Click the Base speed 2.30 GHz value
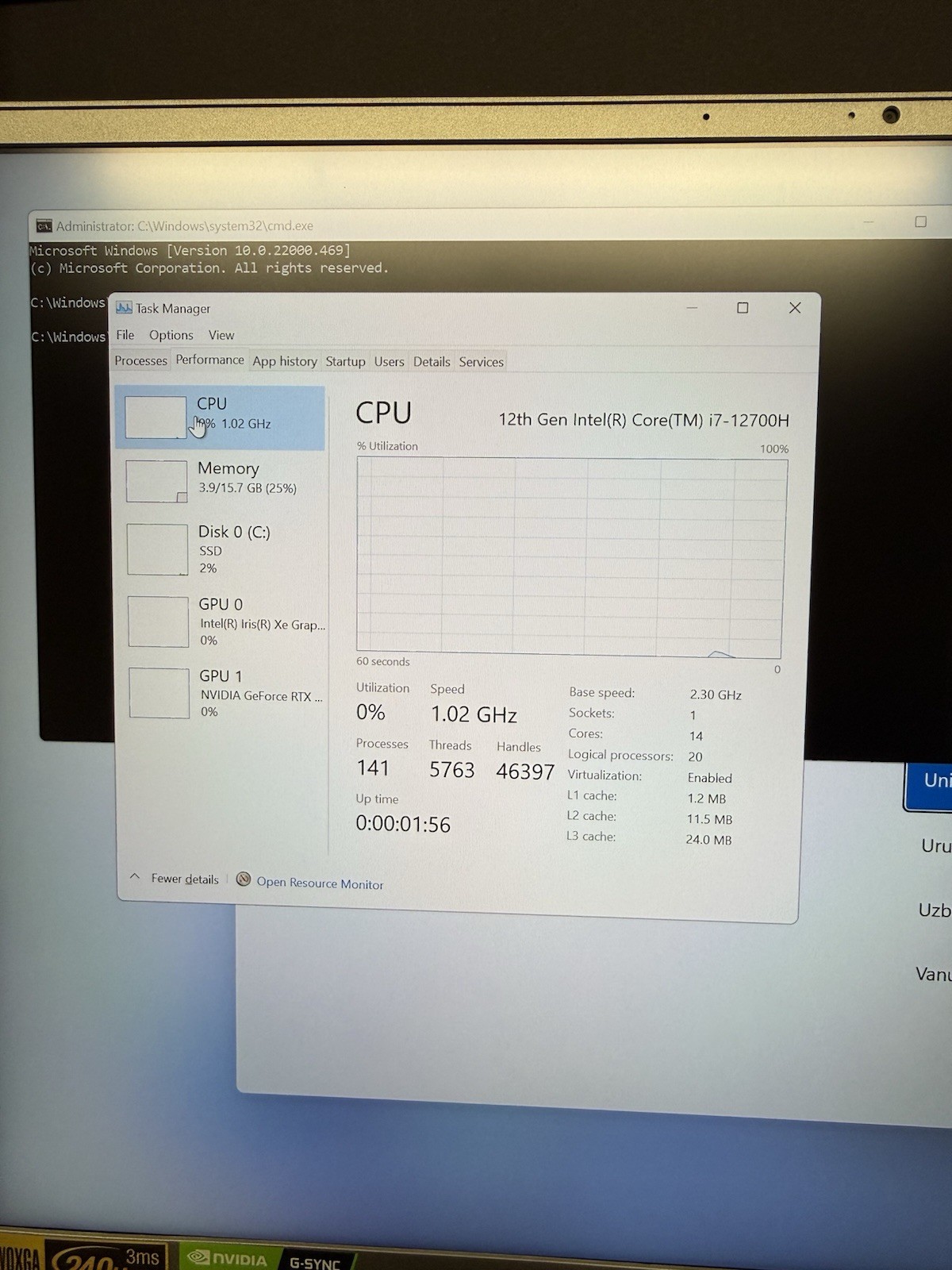Image resolution: width=952 pixels, height=1270 pixels. pyautogui.click(x=716, y=695)
